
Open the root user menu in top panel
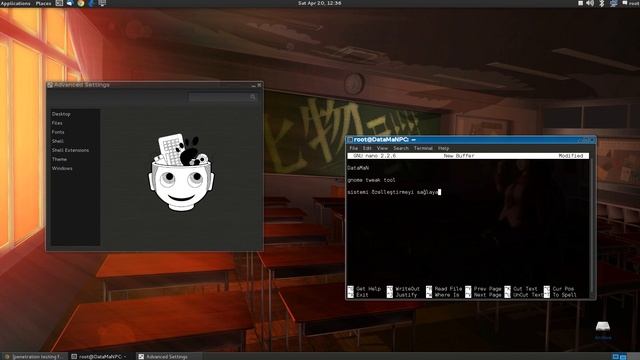(631, 3)
